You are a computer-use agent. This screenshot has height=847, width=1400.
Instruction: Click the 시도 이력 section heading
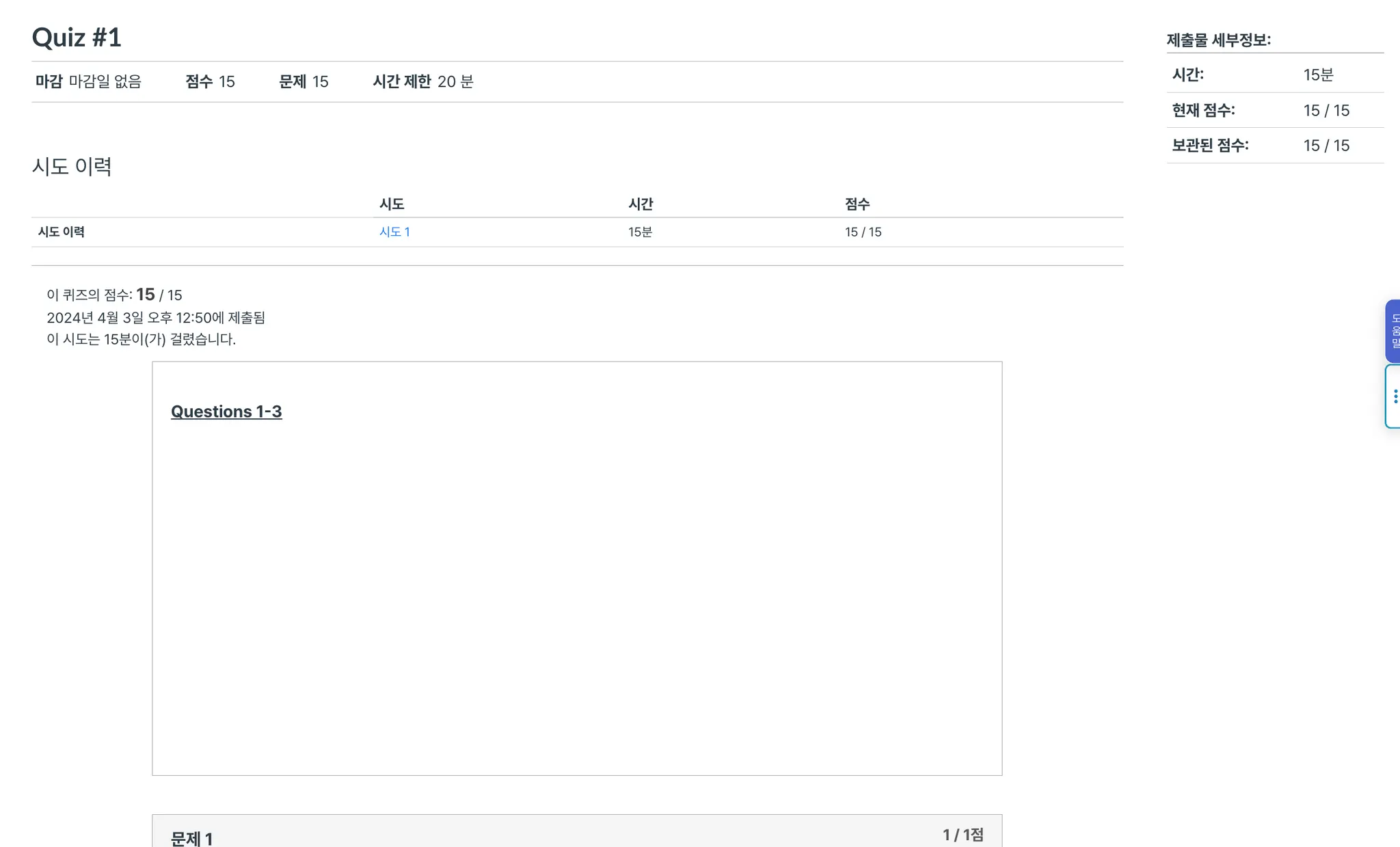click(x=72, y=166)
